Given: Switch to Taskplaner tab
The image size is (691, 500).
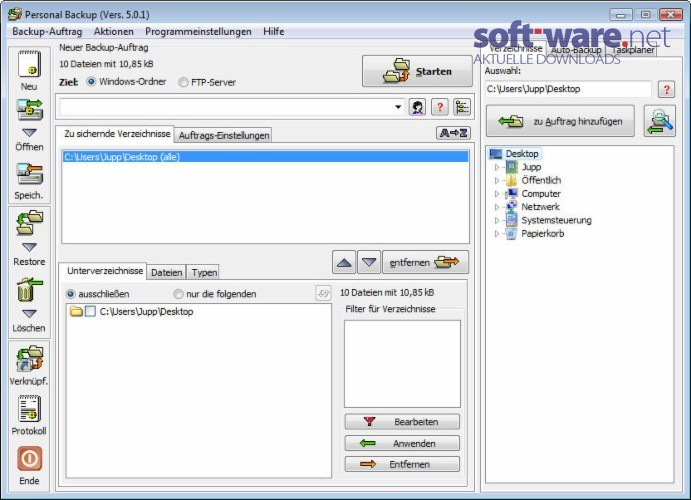Looking at the screenshot, I should click(x=632, y=50).
